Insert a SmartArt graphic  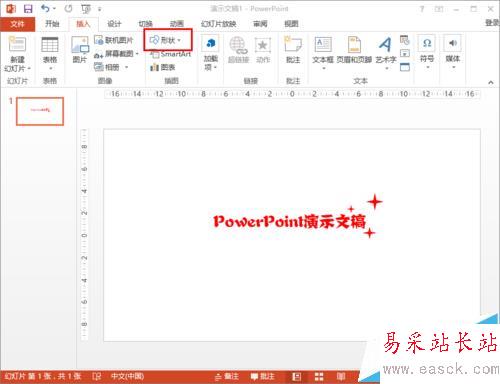click(171, 54)
